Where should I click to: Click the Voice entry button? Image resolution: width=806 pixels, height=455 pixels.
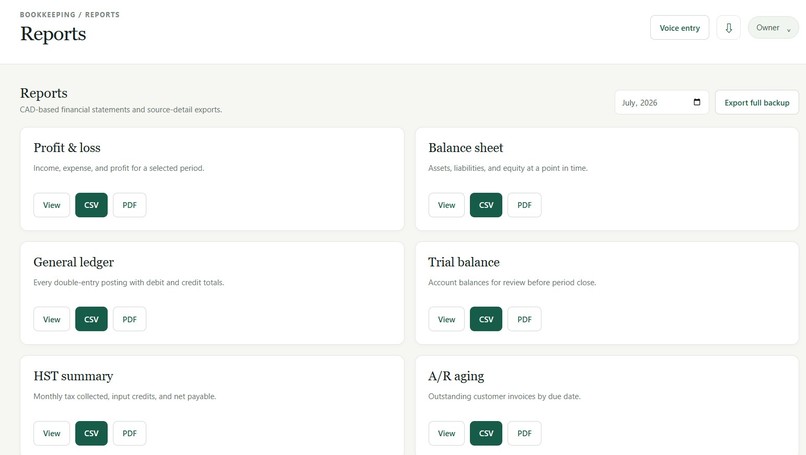point(680,28)
